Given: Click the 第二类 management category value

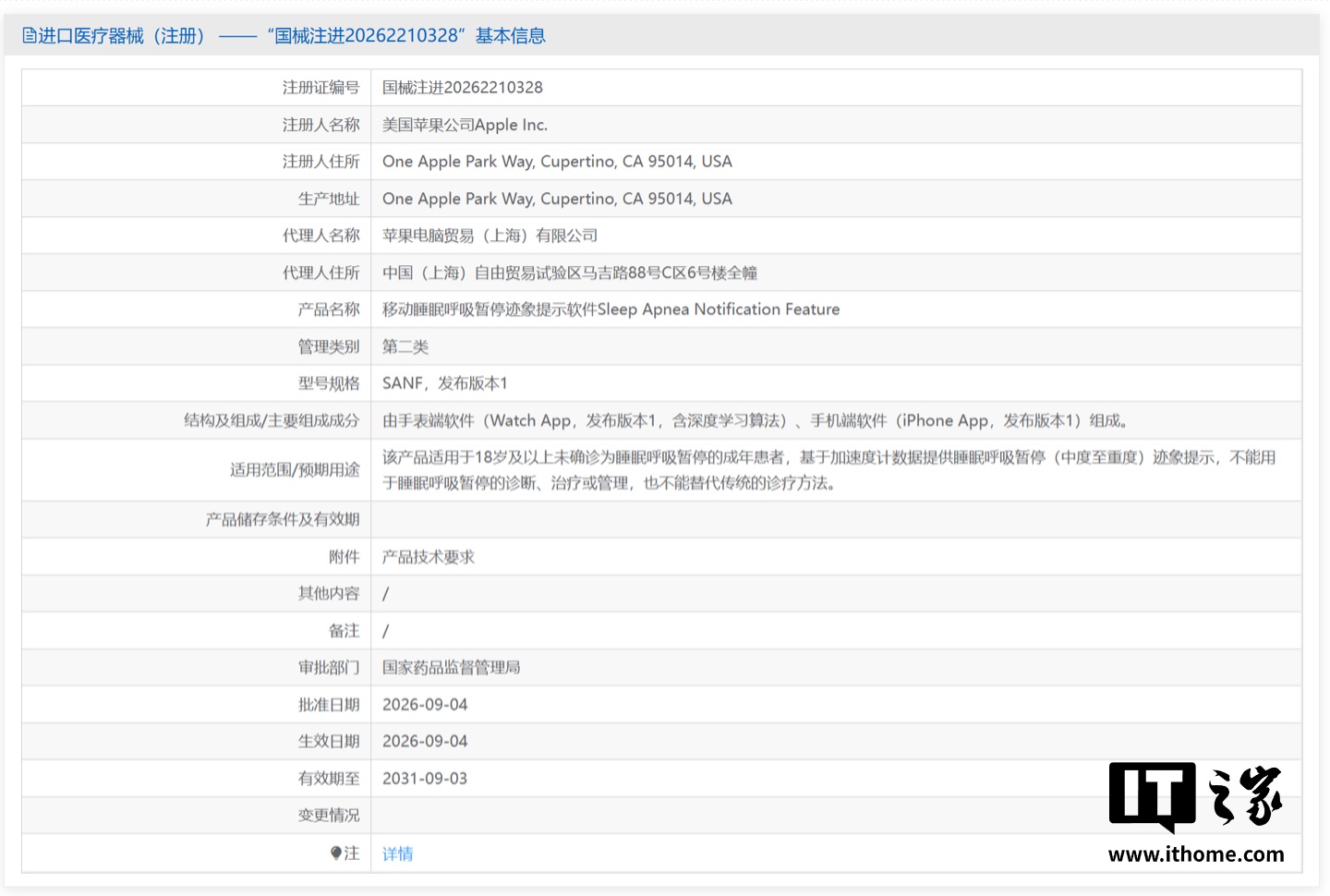Looking at the screenshot, I should pos(405,346).
